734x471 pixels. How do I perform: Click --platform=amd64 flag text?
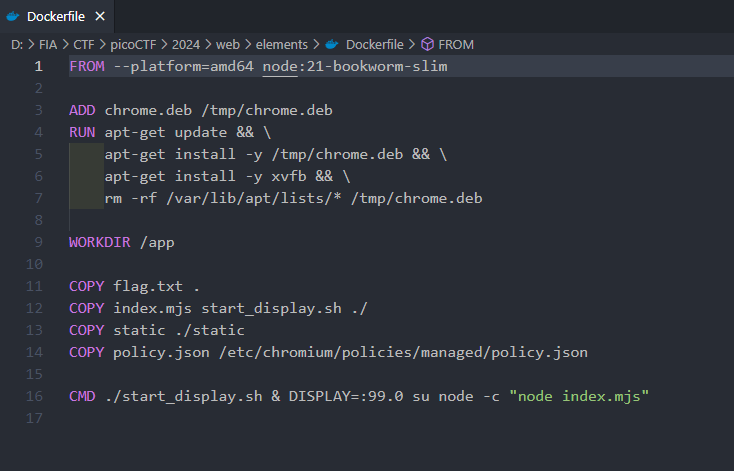coord(184,66)
